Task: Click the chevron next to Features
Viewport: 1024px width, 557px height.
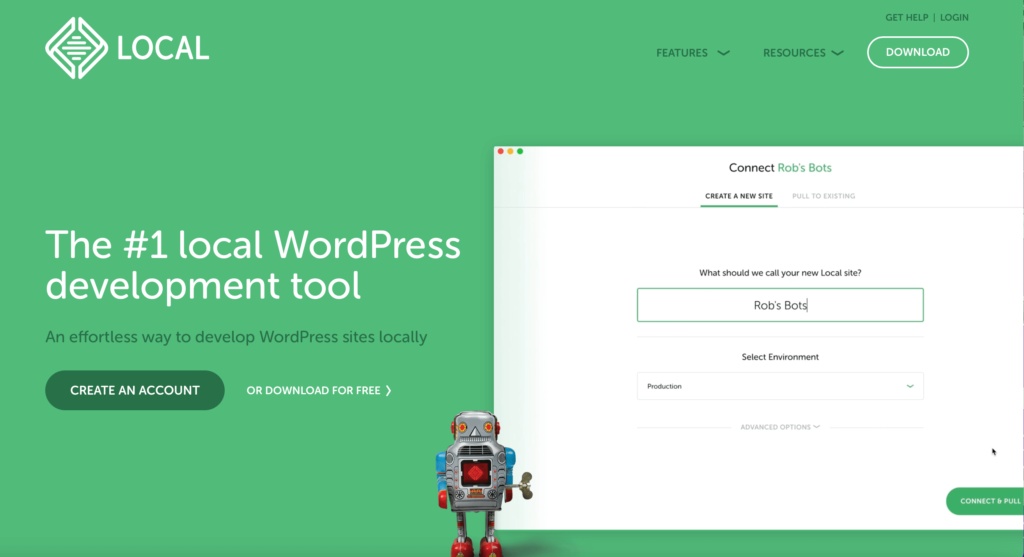Action: point(723,53)
